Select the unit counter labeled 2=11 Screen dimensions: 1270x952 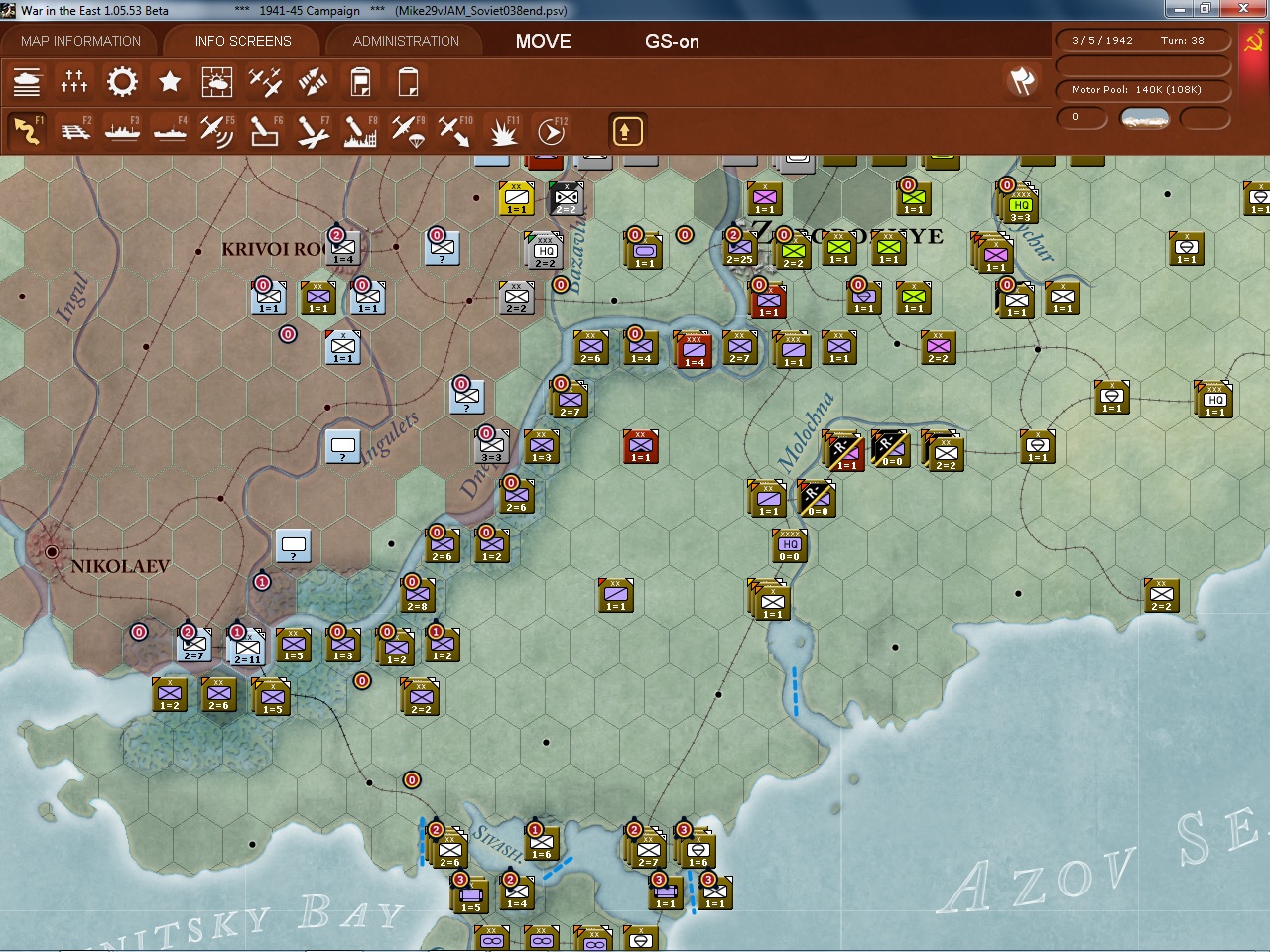coord(247,648)
